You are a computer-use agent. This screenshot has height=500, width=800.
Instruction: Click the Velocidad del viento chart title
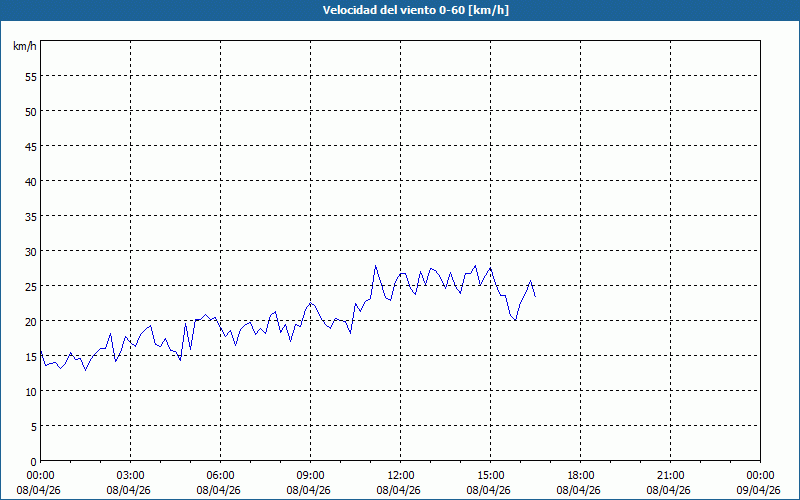point(400,11)
